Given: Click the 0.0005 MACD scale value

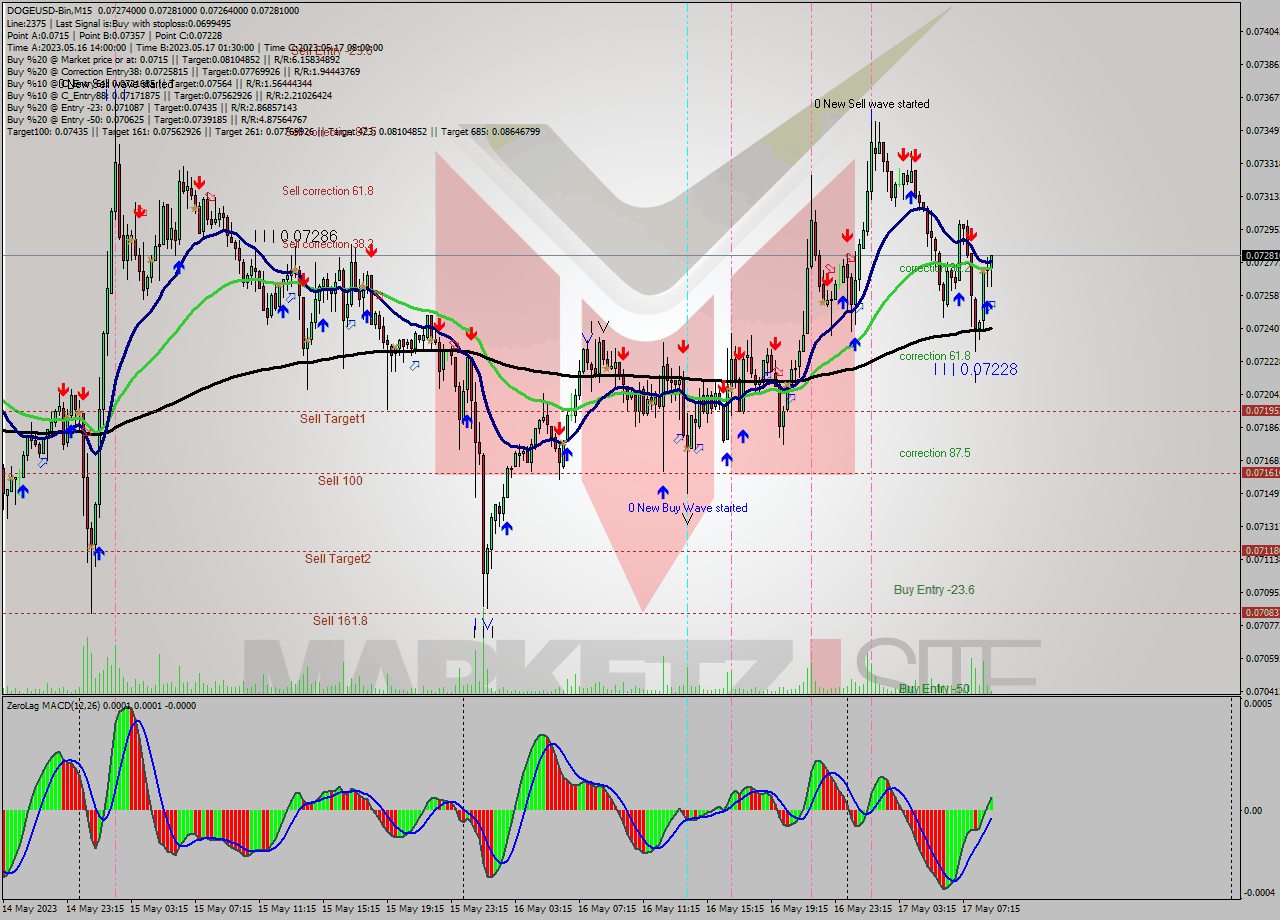Looking at the screenshot, I should (x=1258, y=704).
